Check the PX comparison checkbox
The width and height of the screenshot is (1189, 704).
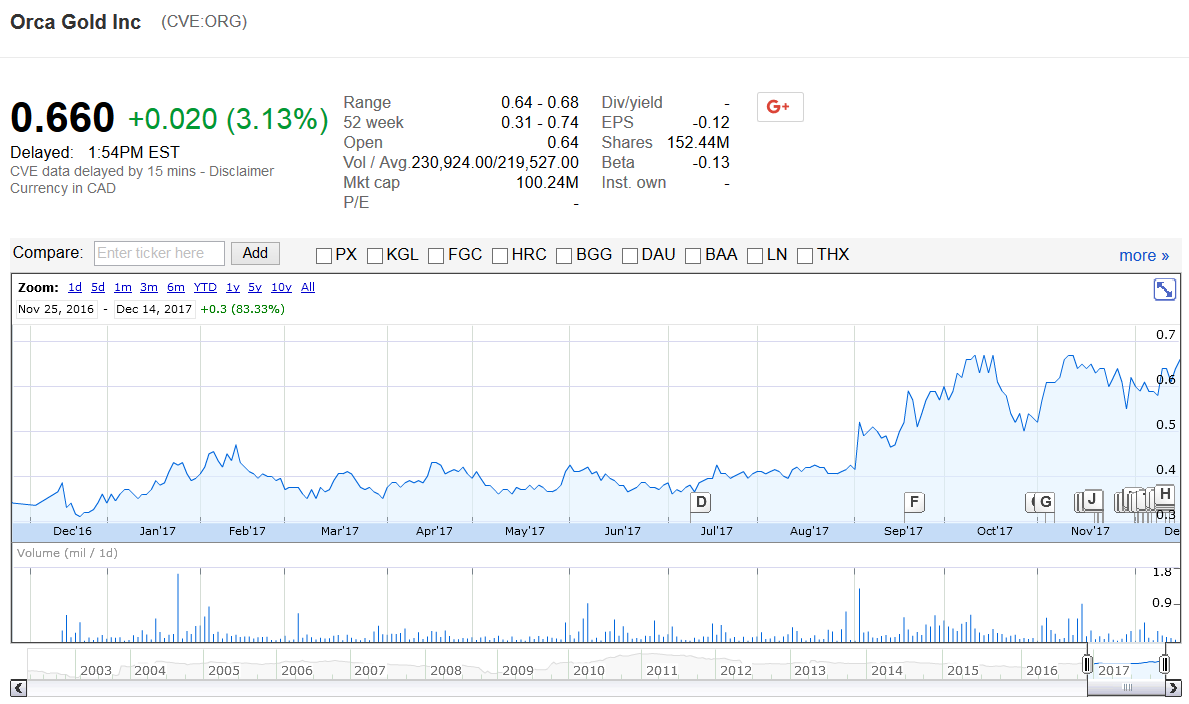(x=324, y=256)
